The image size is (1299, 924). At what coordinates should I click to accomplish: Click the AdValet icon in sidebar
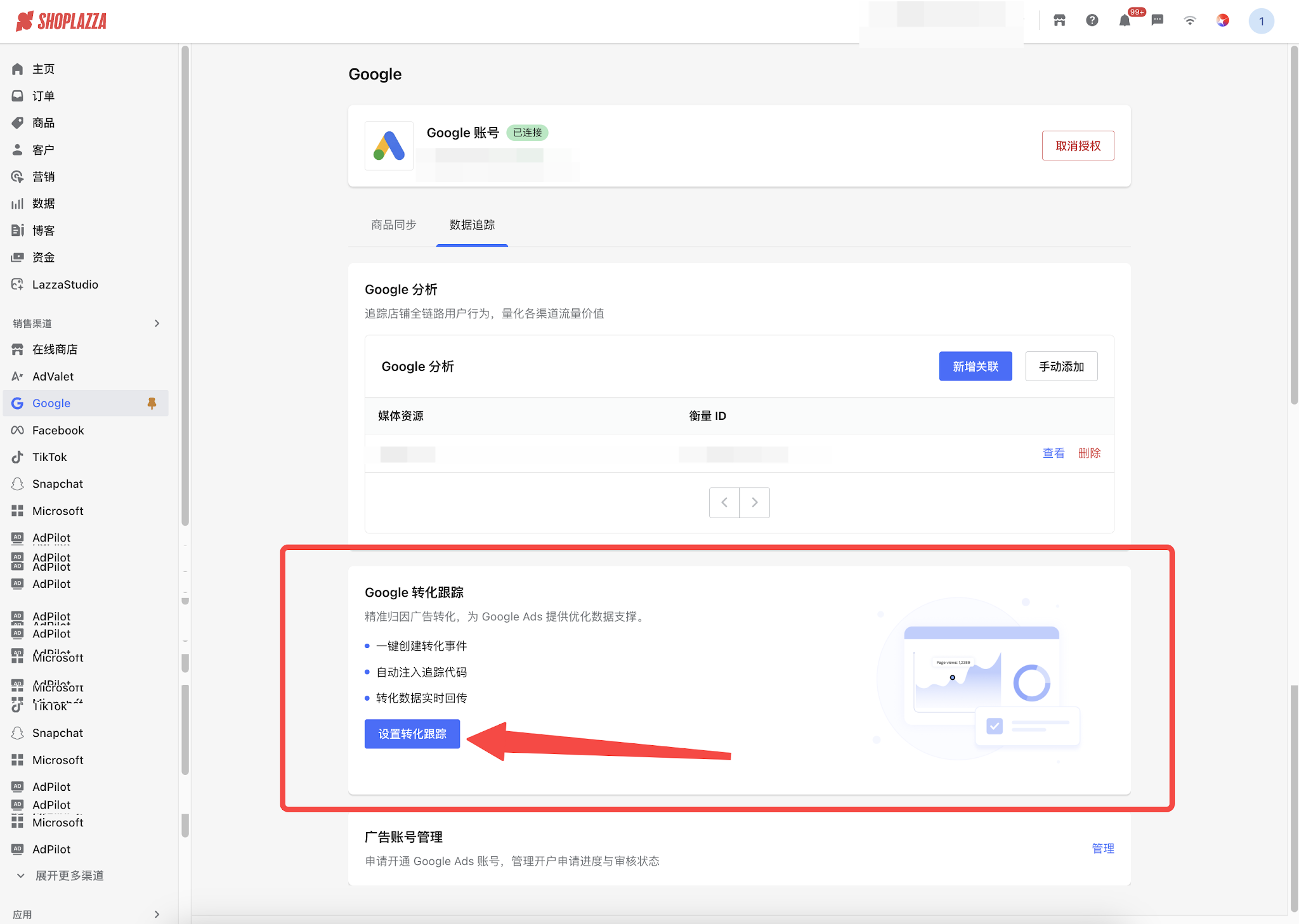(17, 376)
